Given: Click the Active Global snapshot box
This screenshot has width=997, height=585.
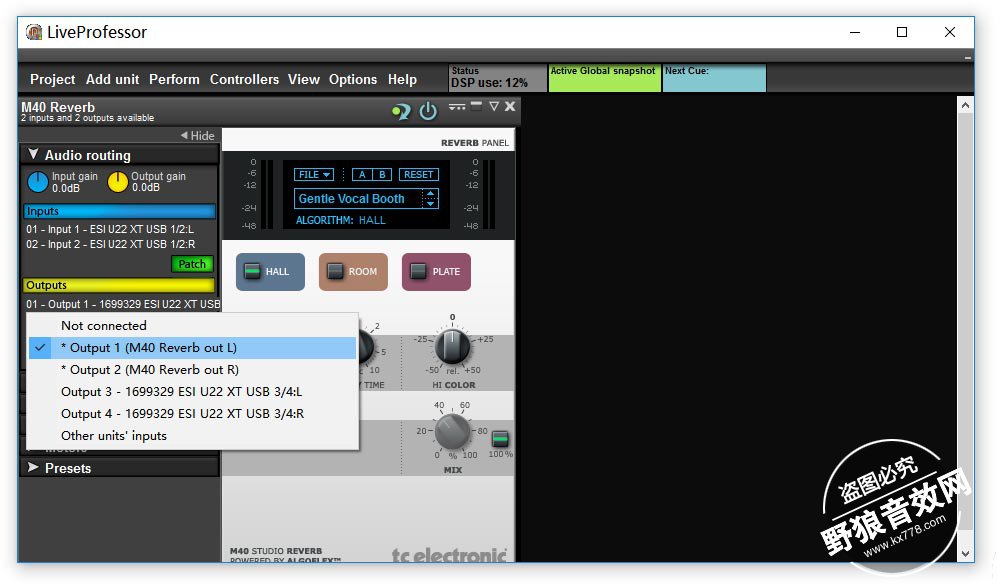Looking at the screenshot, I should (604, 78).
